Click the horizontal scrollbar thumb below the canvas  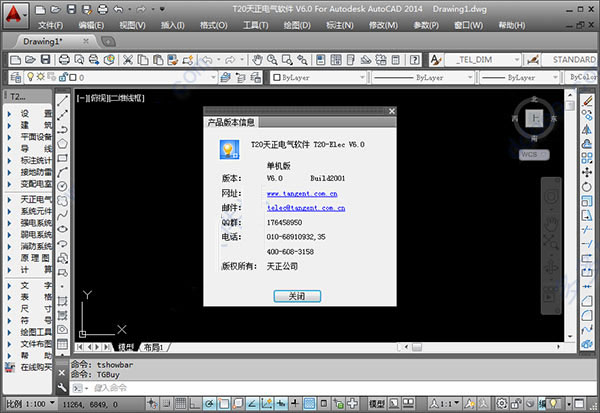click(417, 347)
